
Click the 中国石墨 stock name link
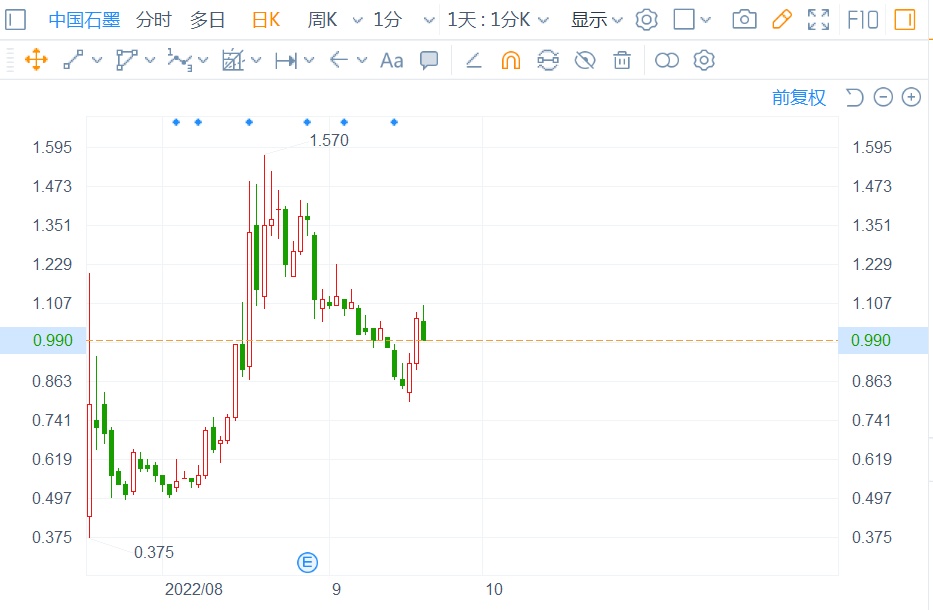(x=84, y=20)
